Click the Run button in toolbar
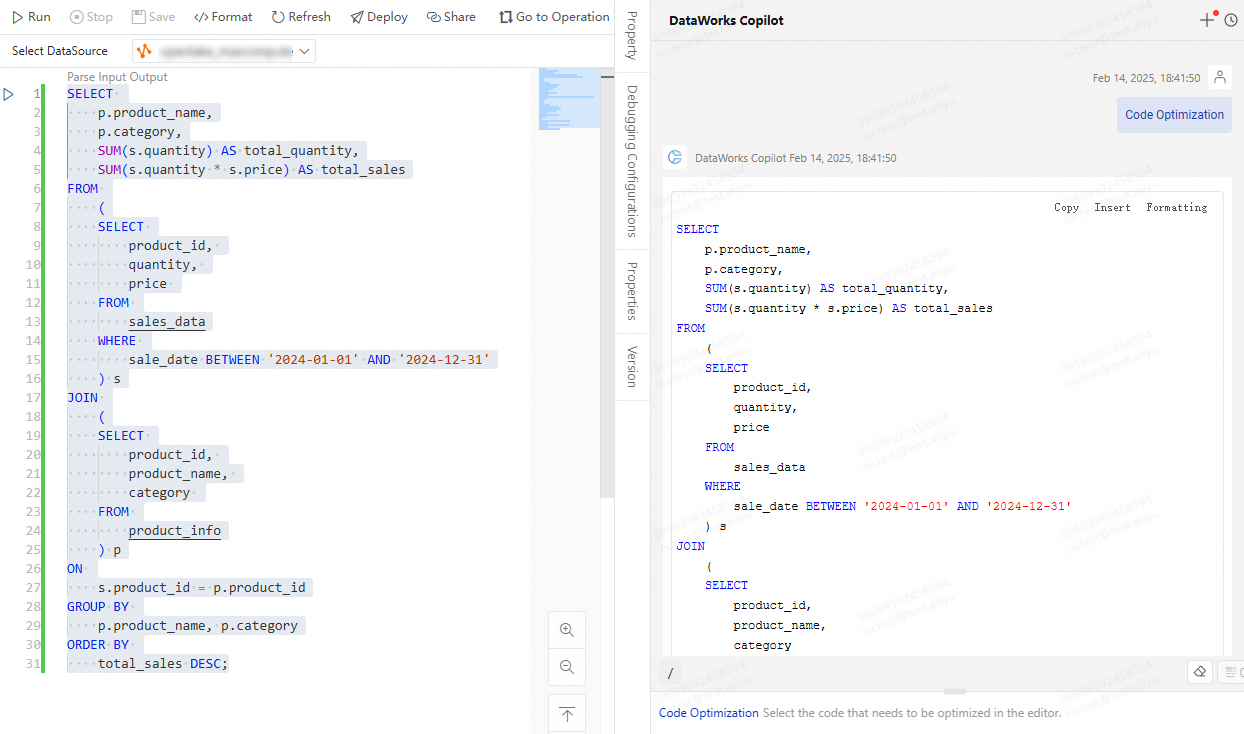The image size is (1244, 734). point(31,17)
